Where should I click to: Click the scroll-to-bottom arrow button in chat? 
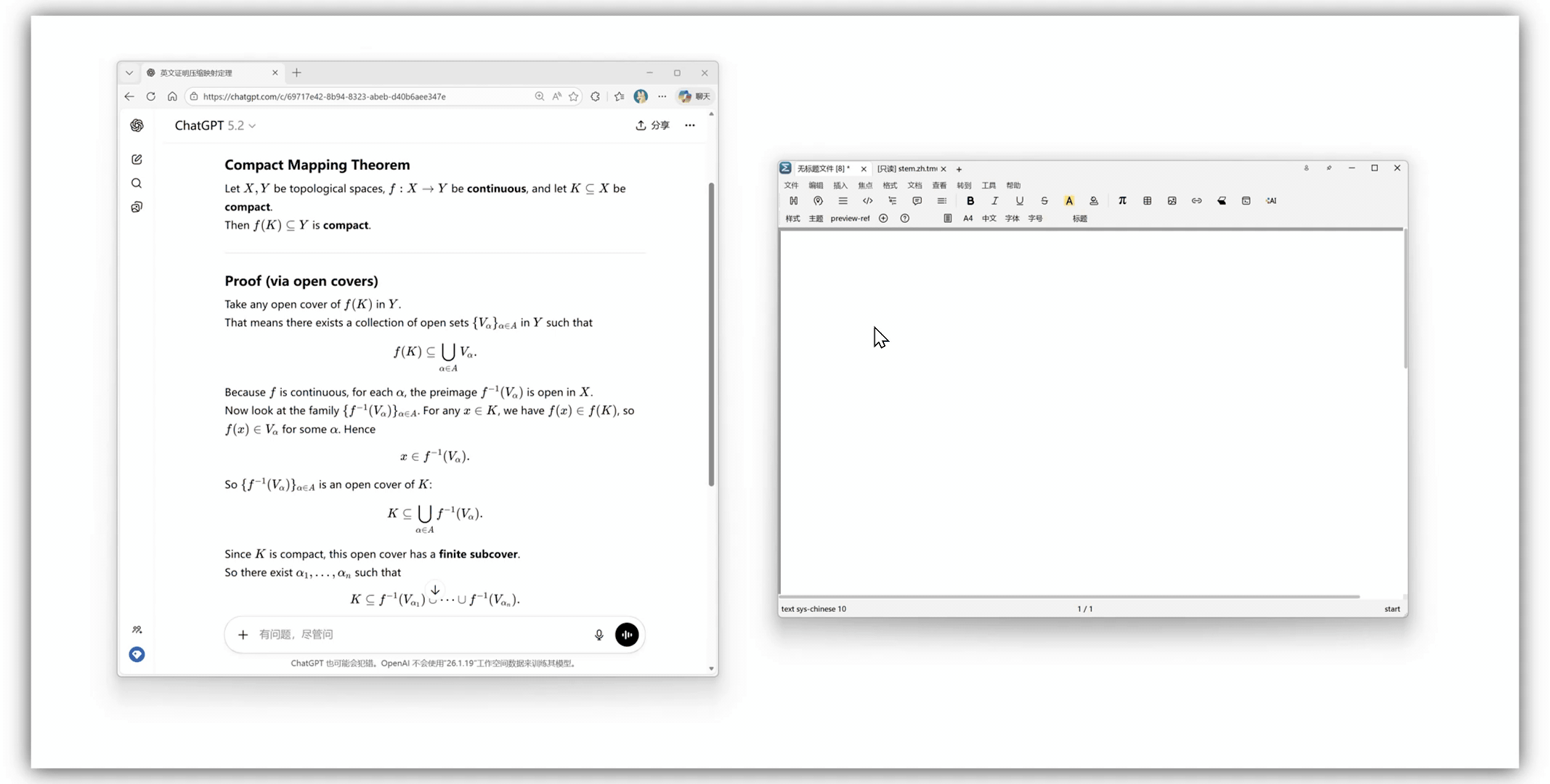(x=434, y=590)
